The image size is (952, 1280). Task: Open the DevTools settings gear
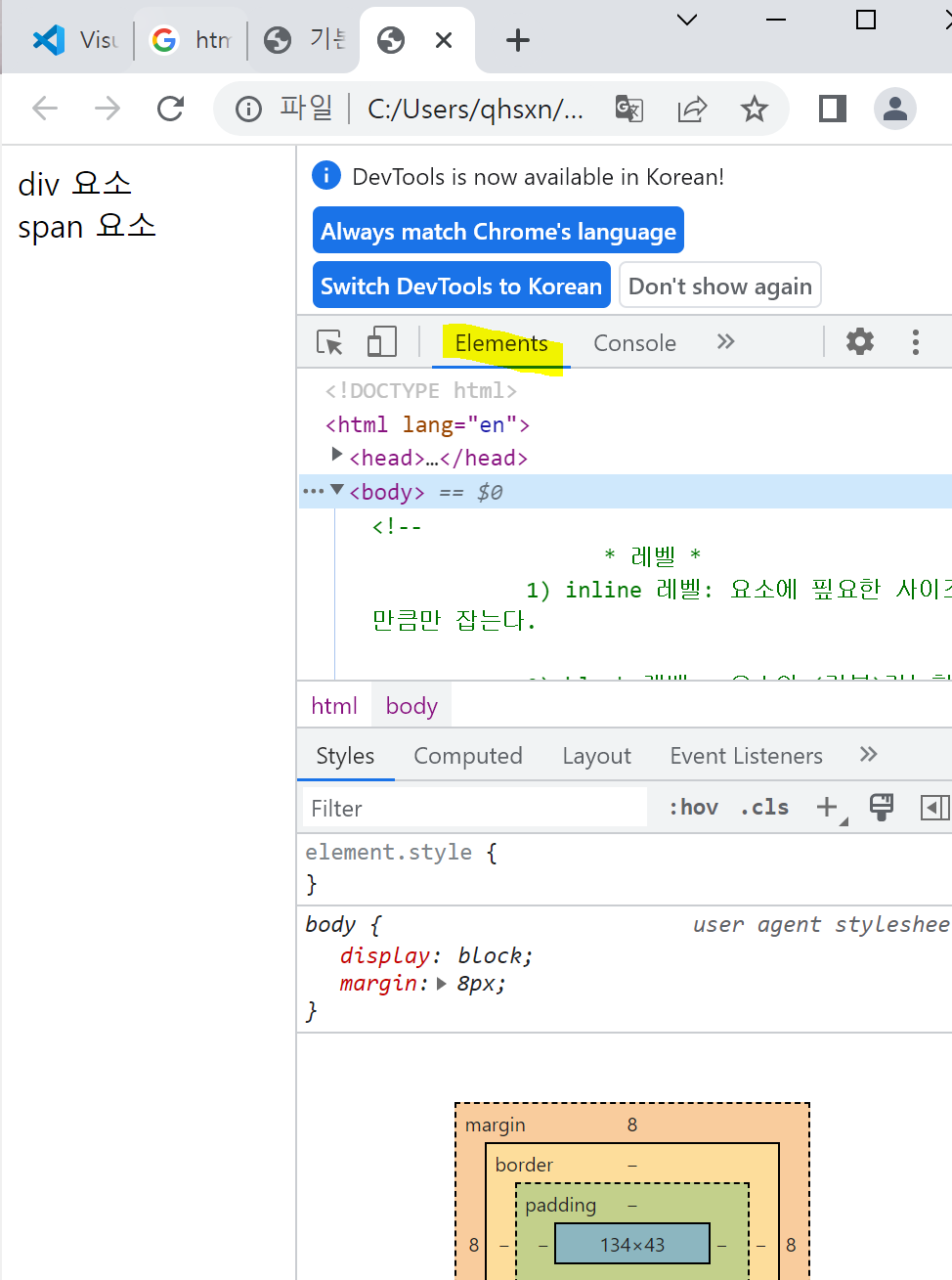(859, 341)
